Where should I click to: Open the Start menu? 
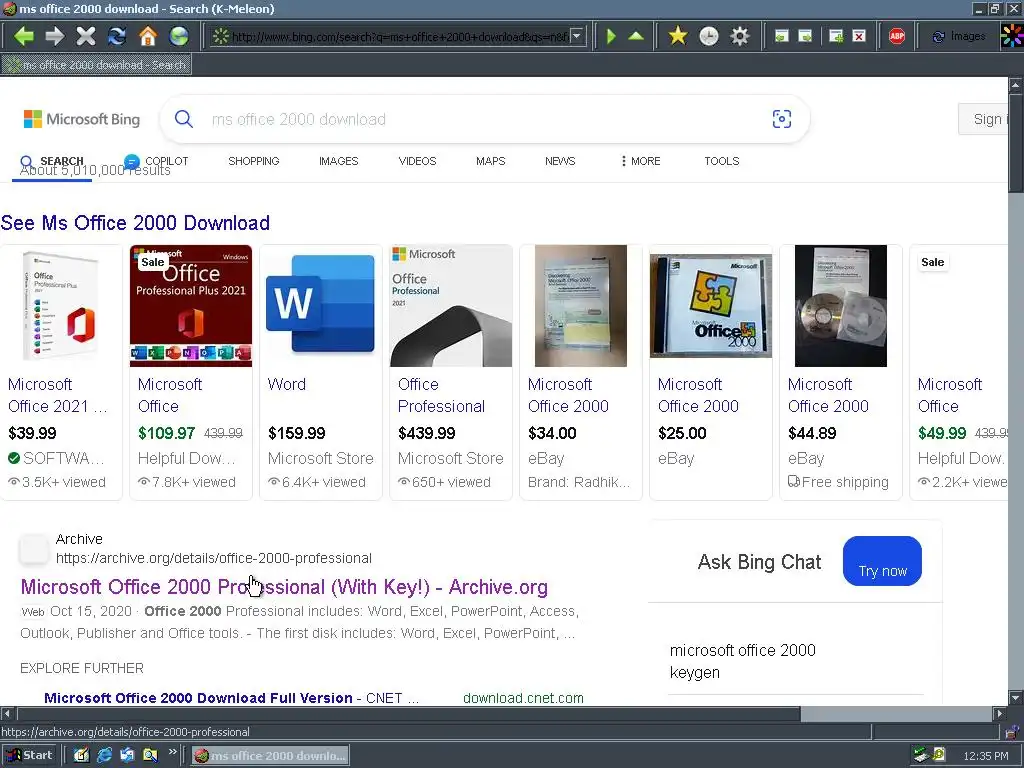tap(29, 756)
